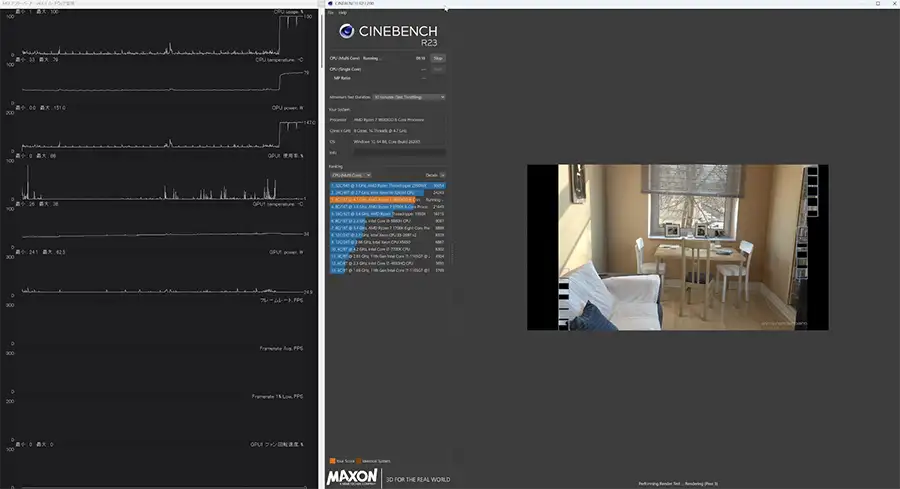Click the OS field showing the Windows build
Image resolution: width=900 pixels, height=489 pixels.
[x=399, y=142]
